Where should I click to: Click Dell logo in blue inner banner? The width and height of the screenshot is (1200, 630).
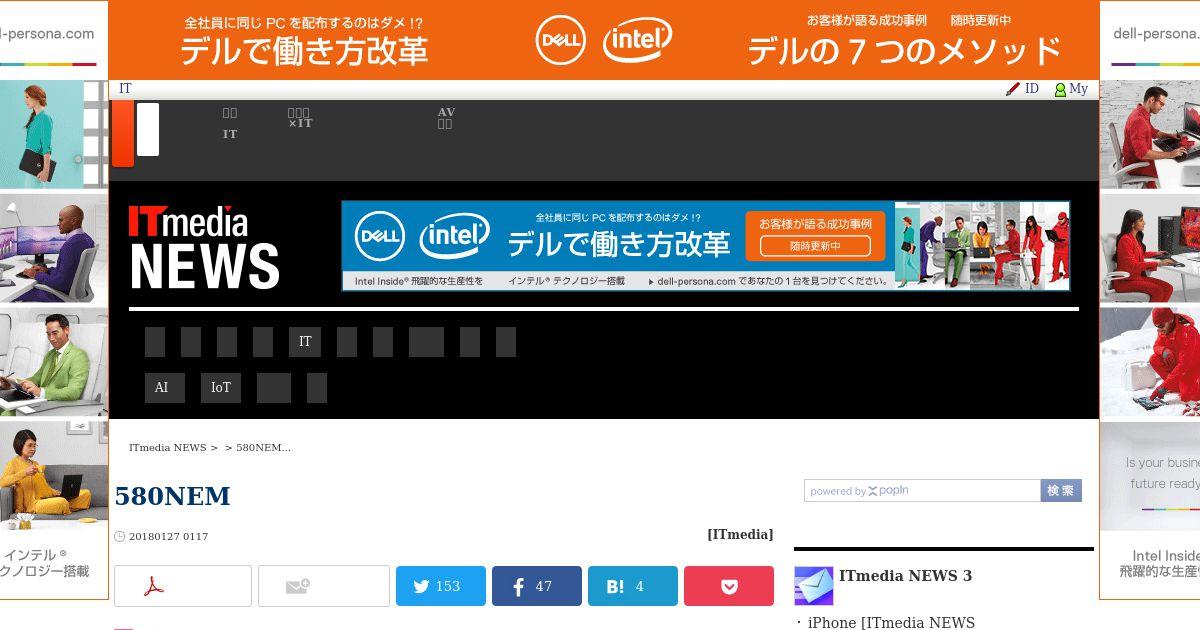point(380,237)
